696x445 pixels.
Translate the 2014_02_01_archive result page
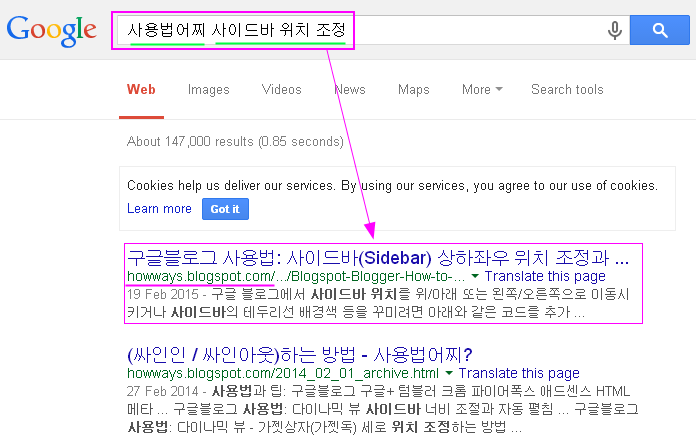[x=519, y=373]
